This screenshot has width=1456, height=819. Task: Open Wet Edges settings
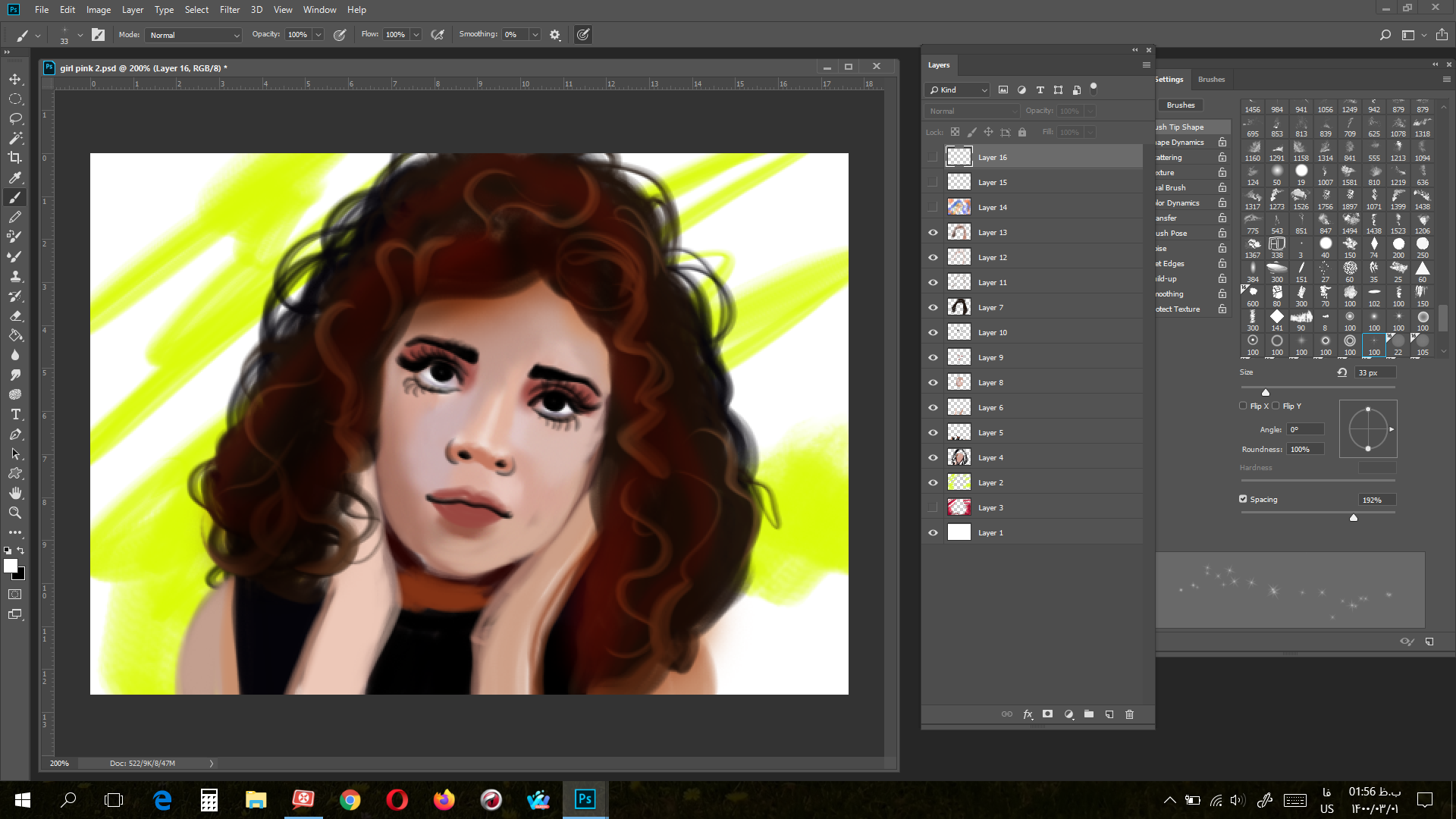point(1170,264)
